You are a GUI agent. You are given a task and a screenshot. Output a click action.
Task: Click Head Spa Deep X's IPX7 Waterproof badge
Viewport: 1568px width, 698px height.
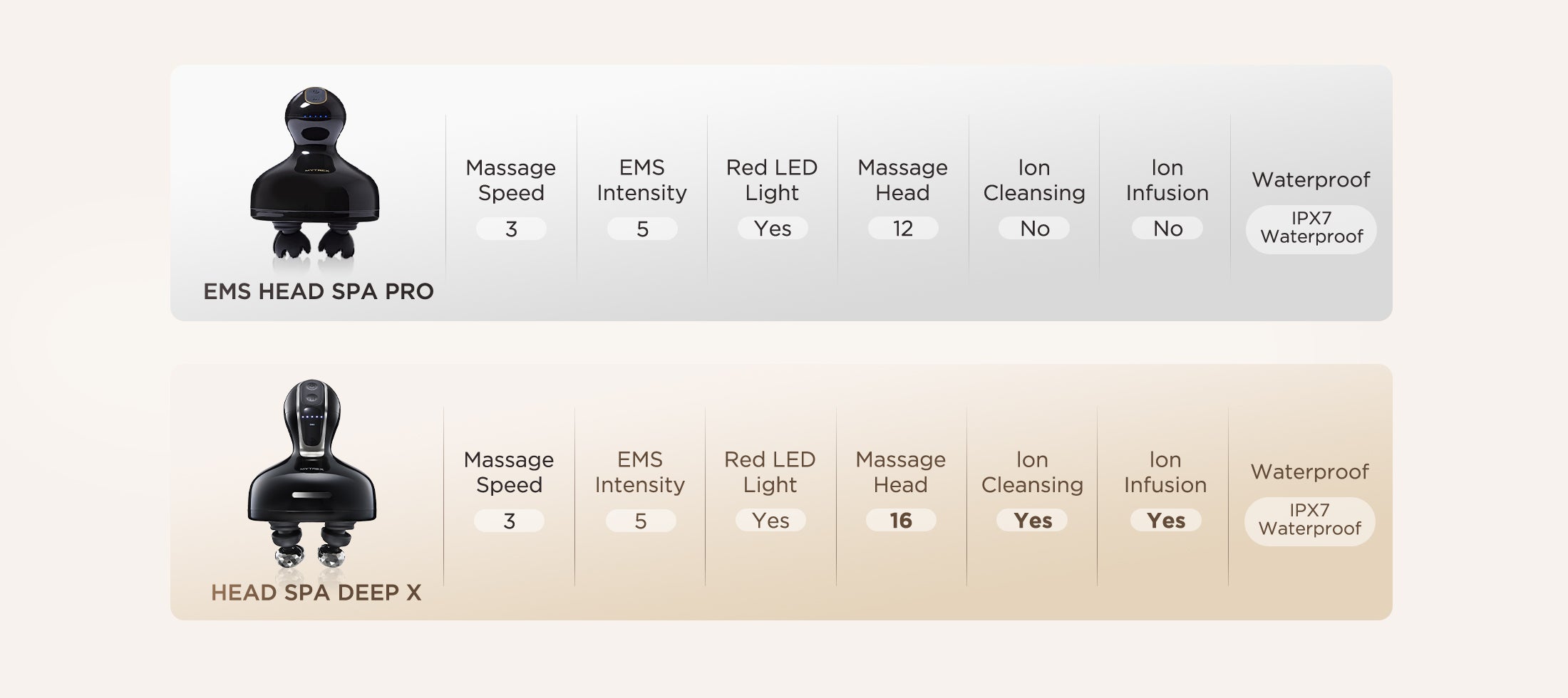pyautogui.click(x=1309, y=521)
